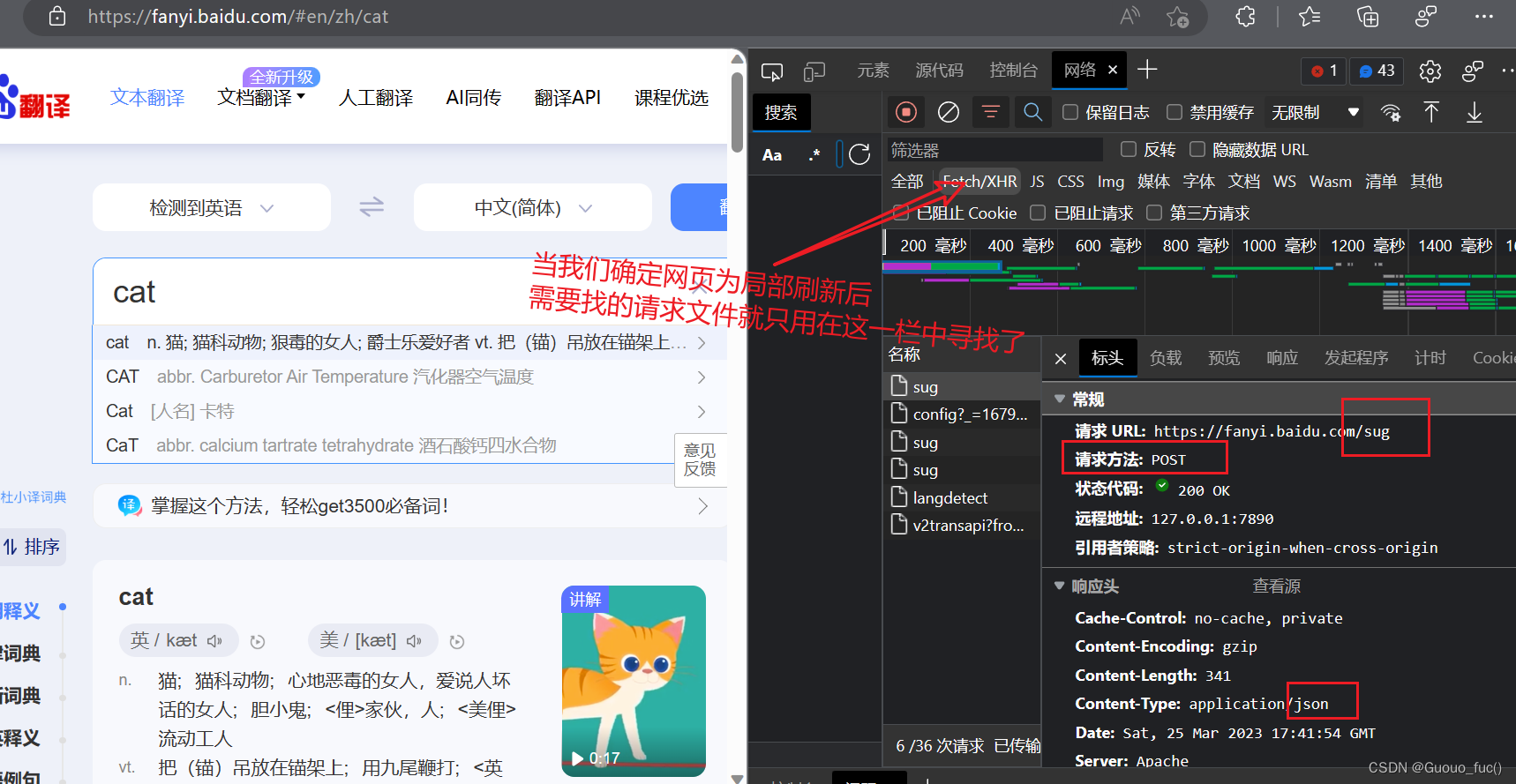Check the invert 反转 filter checkbox
1516x784 pixels.
click(1128, 149)
